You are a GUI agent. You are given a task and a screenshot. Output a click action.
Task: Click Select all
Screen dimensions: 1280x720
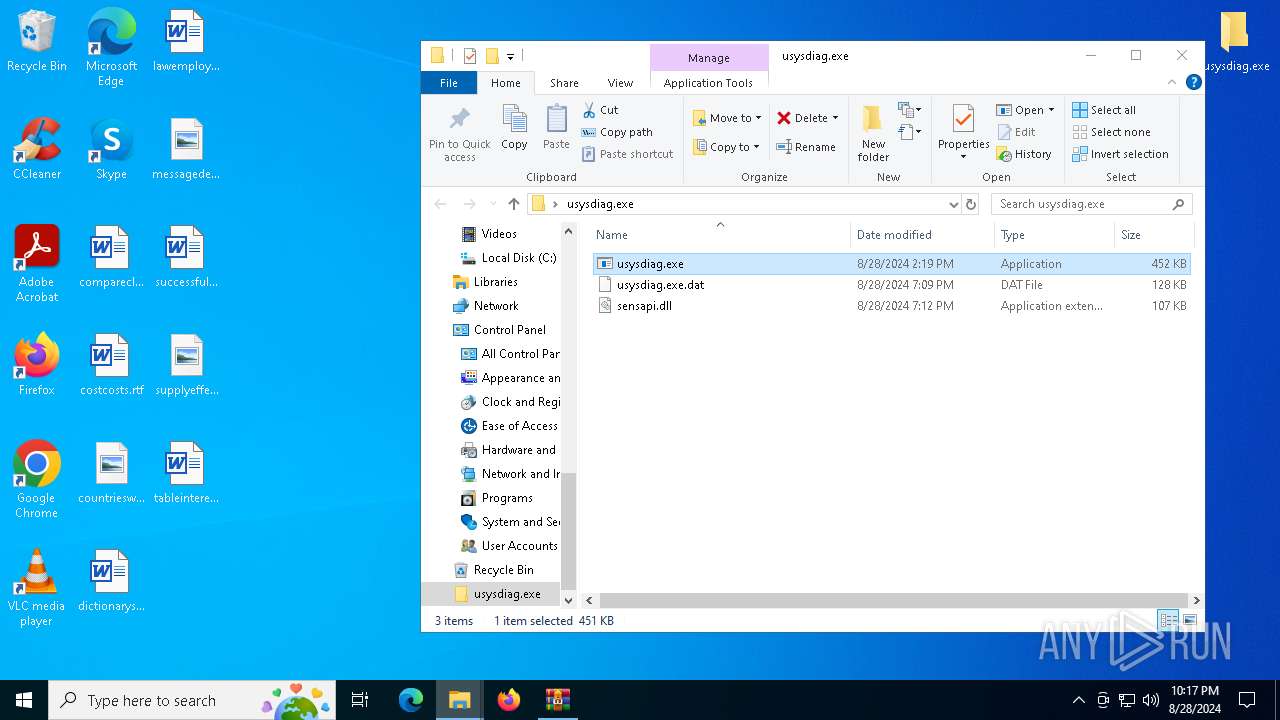coord(1104,110)
